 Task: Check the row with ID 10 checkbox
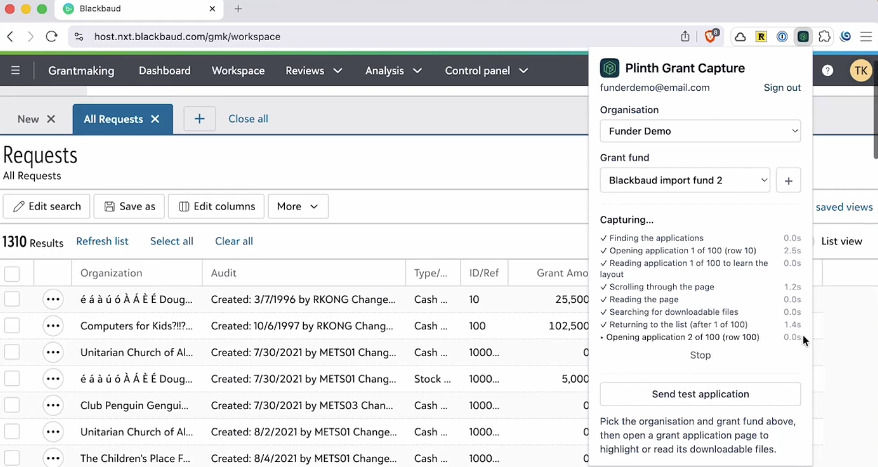point(12,300)
